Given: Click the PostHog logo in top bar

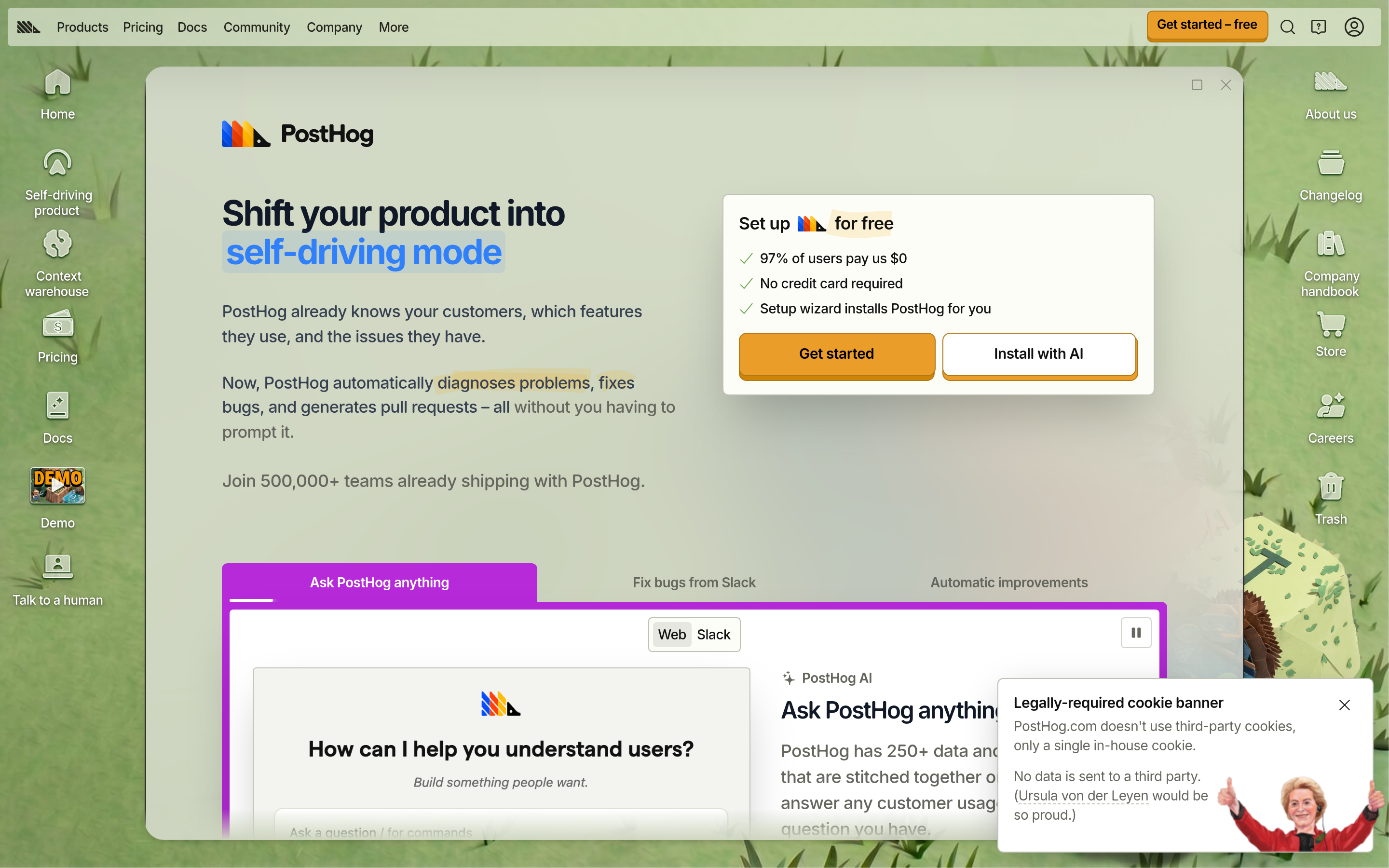Looking at the screenshot, I should tap(29, 27).
